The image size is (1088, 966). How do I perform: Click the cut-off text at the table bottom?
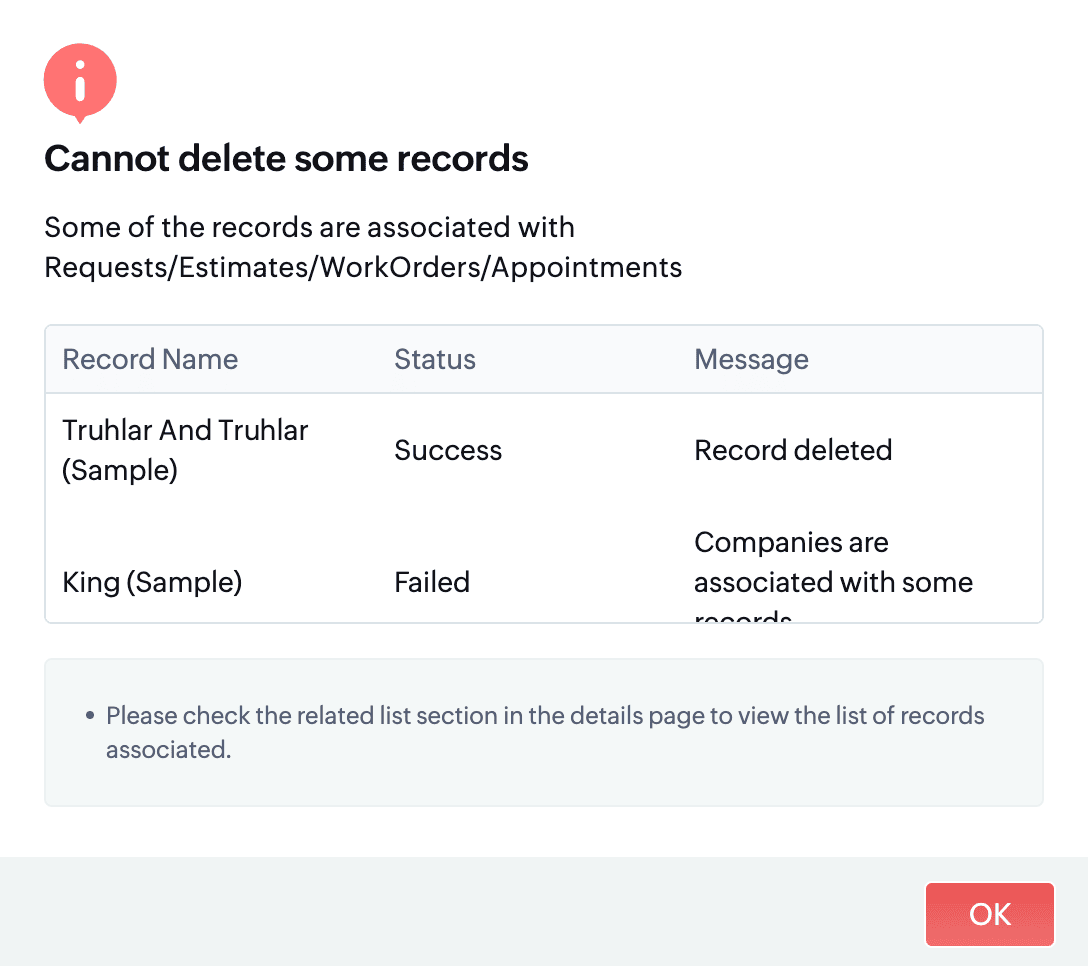[x=743, y=617]
